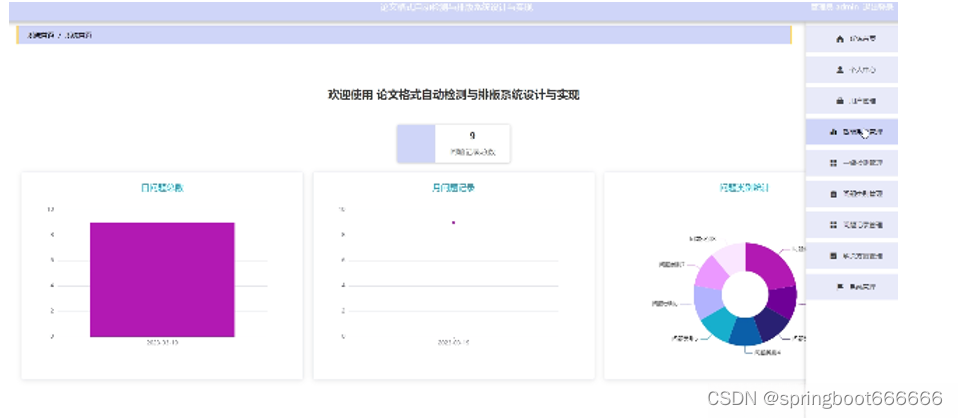Click 退出登录 logout link in header
Screen dimensions: 958x418
point(878,7)
